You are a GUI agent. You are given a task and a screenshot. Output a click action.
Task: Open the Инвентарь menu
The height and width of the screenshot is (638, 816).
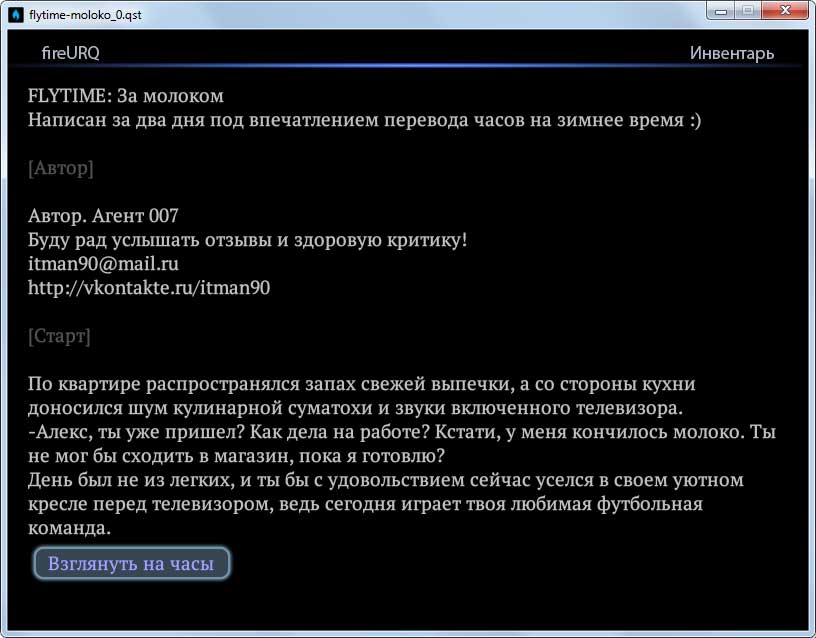pyautogui.click(x=731, y=53)
